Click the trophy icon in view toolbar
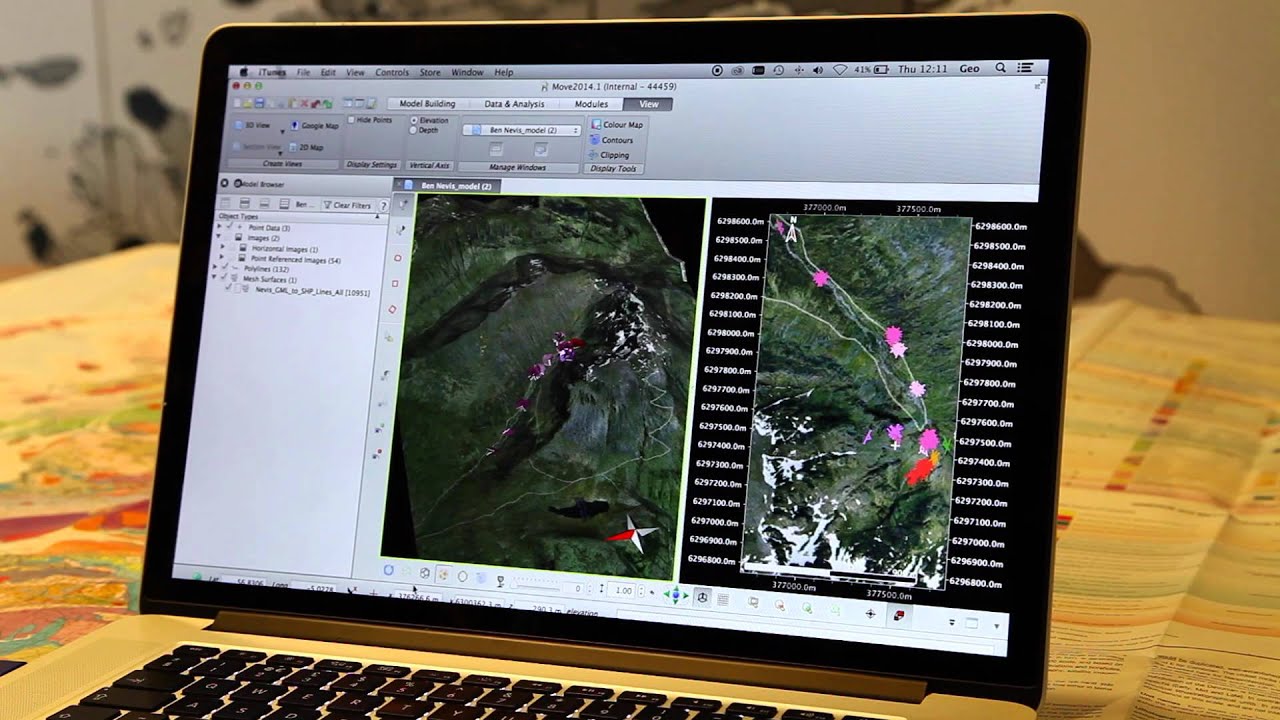Image resolution: width=1280 pixels, height=720 pixels. [500, 579]
